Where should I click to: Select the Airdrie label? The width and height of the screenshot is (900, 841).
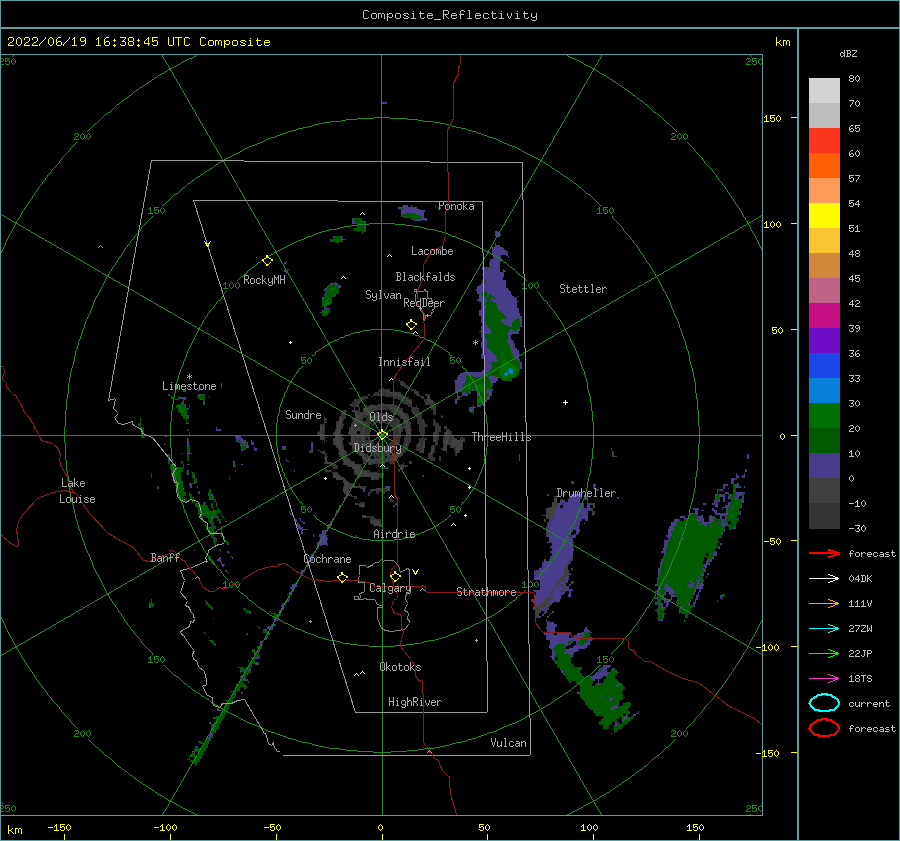coord(394,534)
